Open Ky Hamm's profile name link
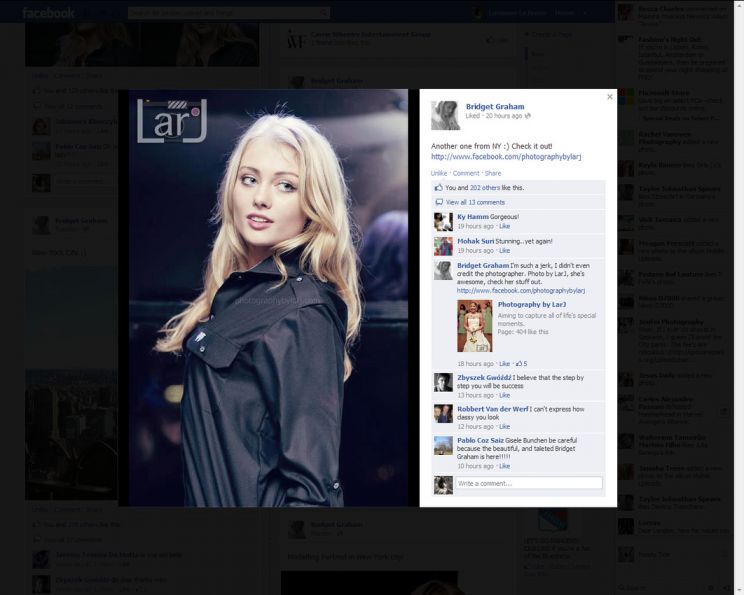 pos(473,217)
